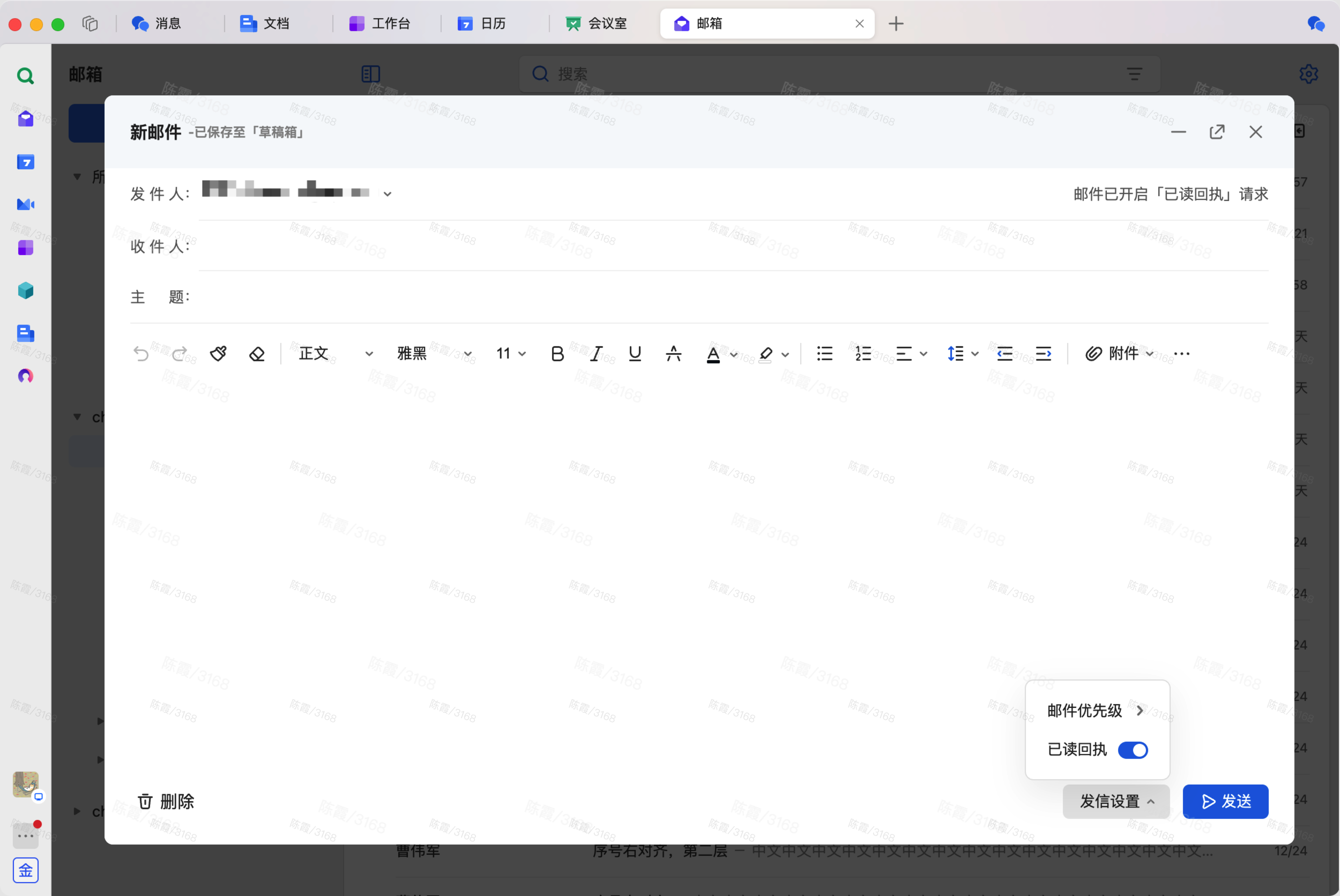Select the format painter brush icon
1340x896 pixels.
click(218, 354)
